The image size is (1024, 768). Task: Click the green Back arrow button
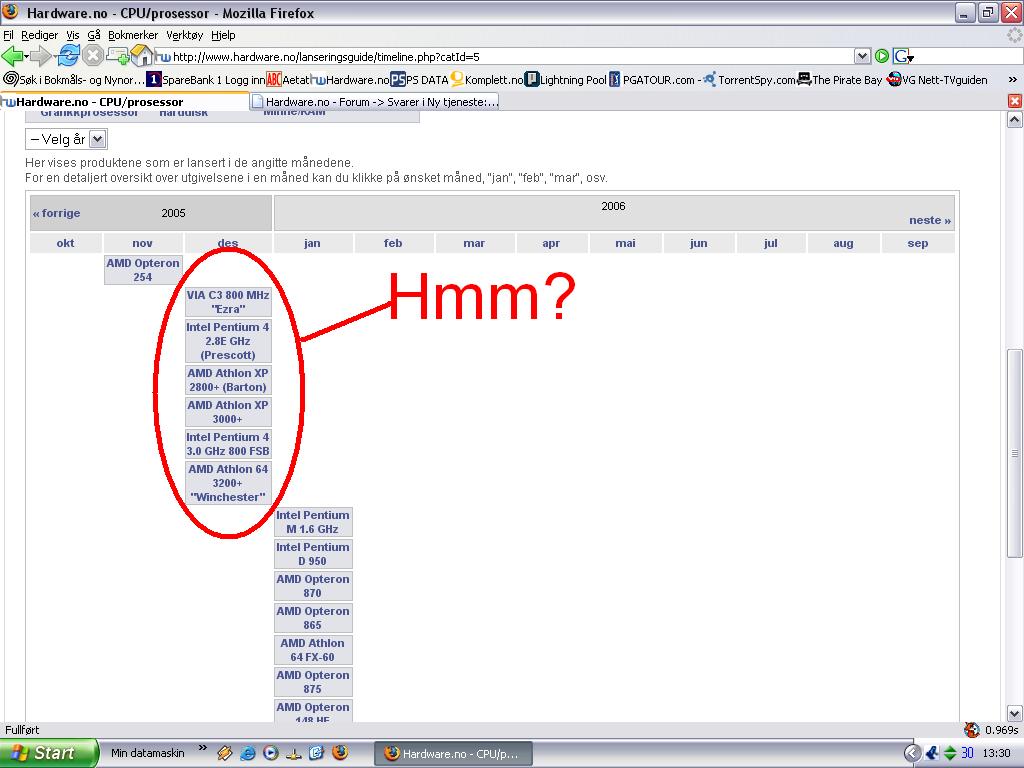pos(12,56)
